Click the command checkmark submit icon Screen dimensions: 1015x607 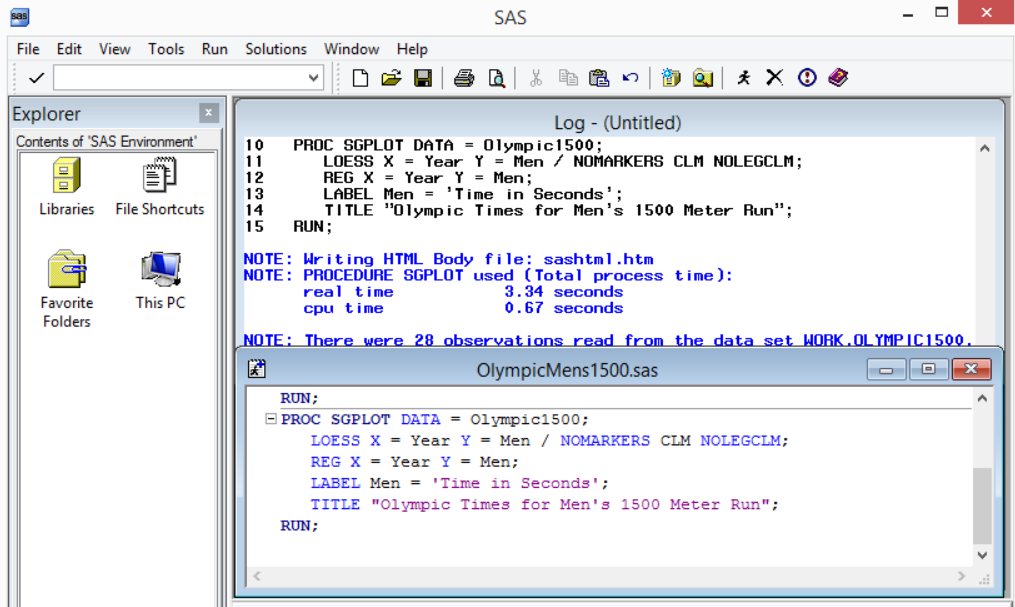36,78
